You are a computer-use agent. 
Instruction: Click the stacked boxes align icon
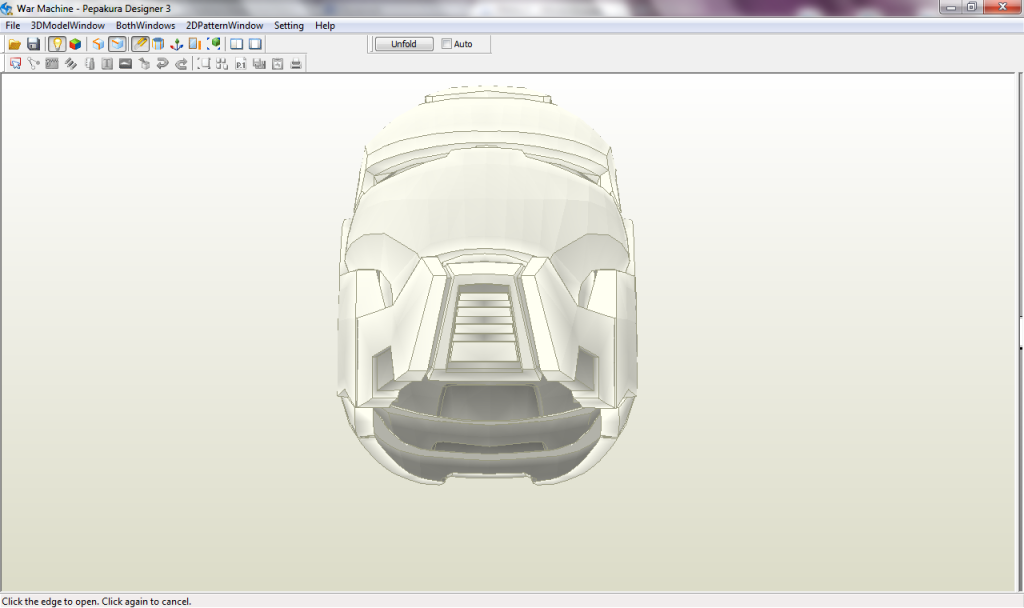(259, 64)
